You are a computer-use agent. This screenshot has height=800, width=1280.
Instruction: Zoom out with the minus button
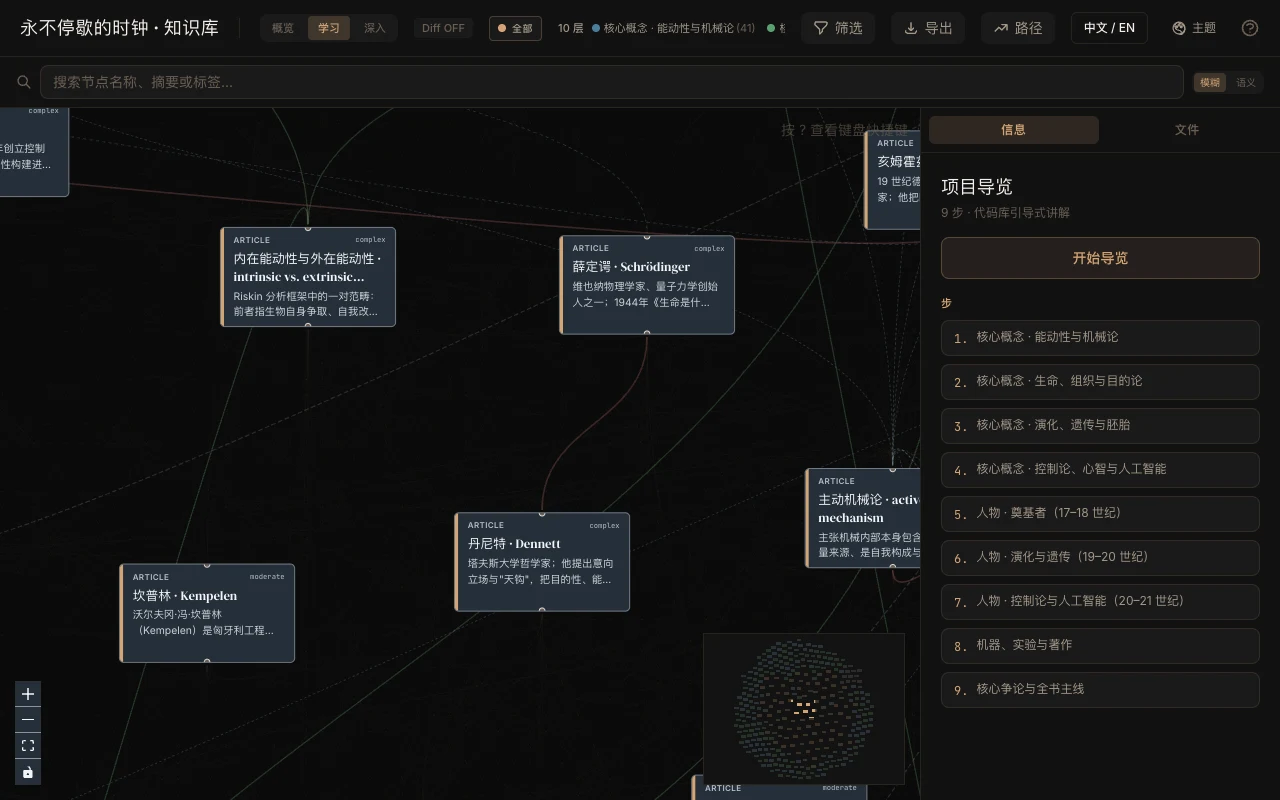point(28,720)
